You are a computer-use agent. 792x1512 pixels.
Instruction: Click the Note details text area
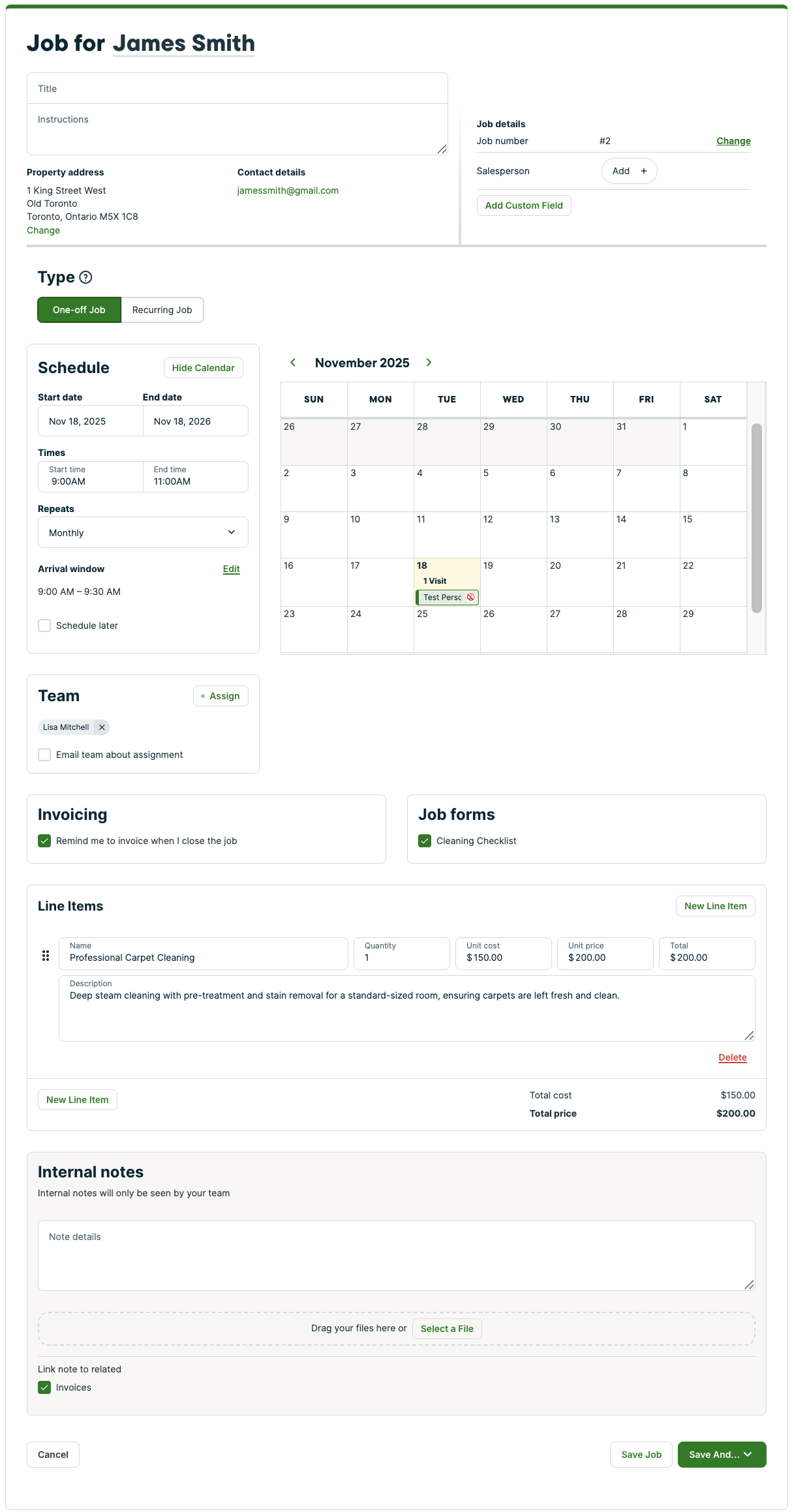396,1255
